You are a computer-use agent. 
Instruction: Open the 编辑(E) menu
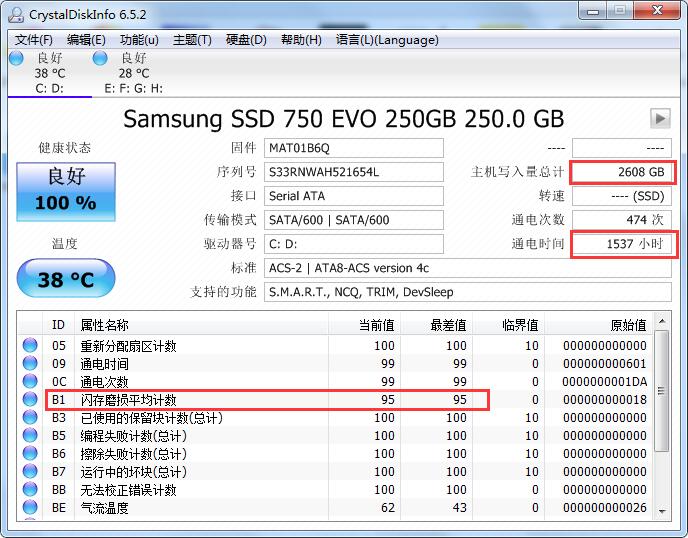pyautogui.click(x=86, y=40)
